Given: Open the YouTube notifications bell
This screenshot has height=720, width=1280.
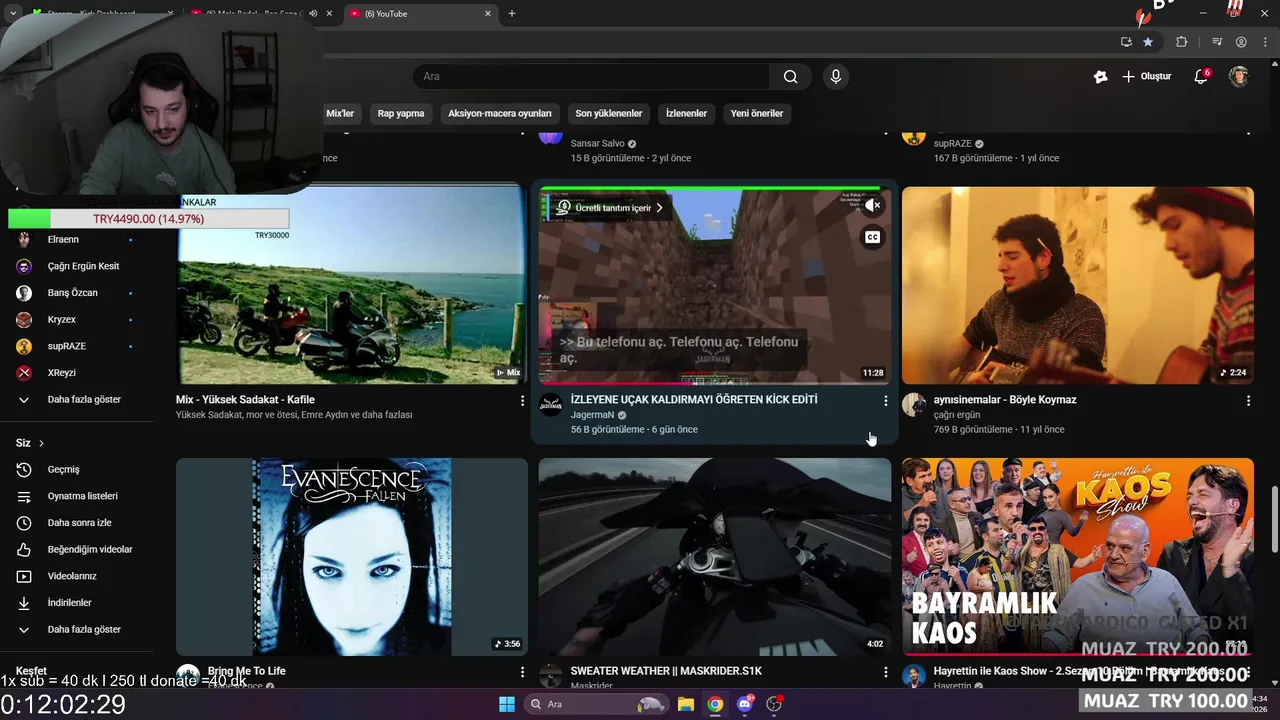Looking at the screenshot, I should [1202, 76].
